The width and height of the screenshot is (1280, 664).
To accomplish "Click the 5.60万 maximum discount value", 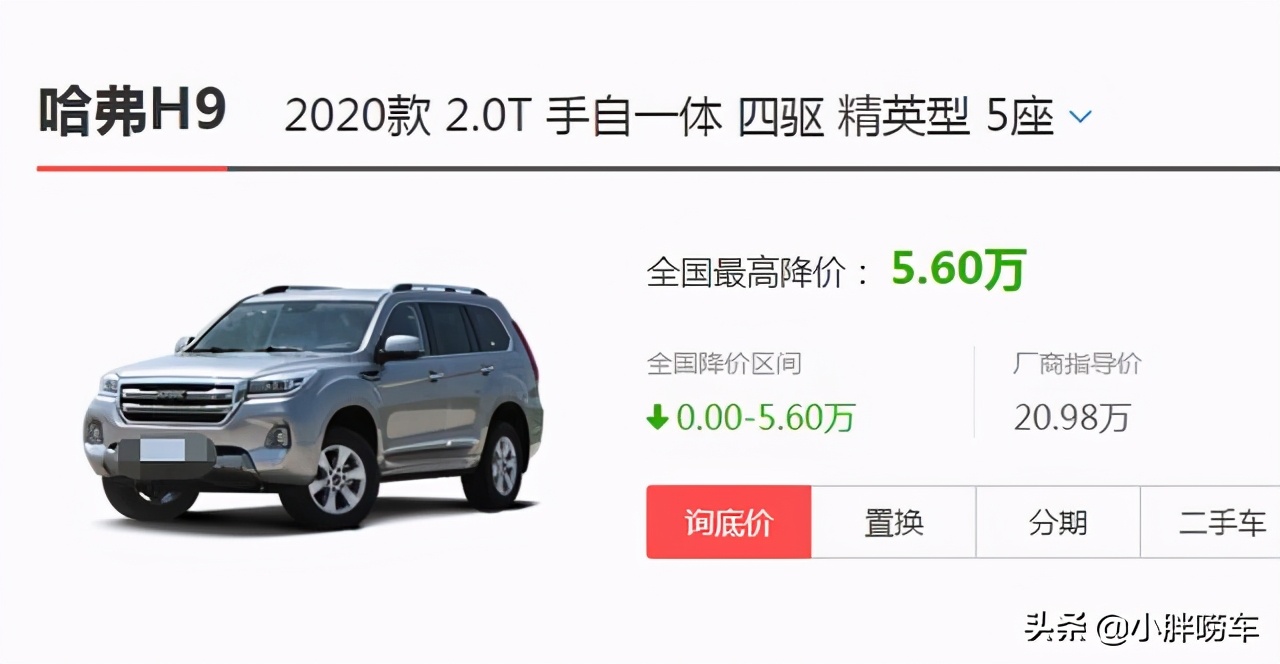I will (958, 270).
